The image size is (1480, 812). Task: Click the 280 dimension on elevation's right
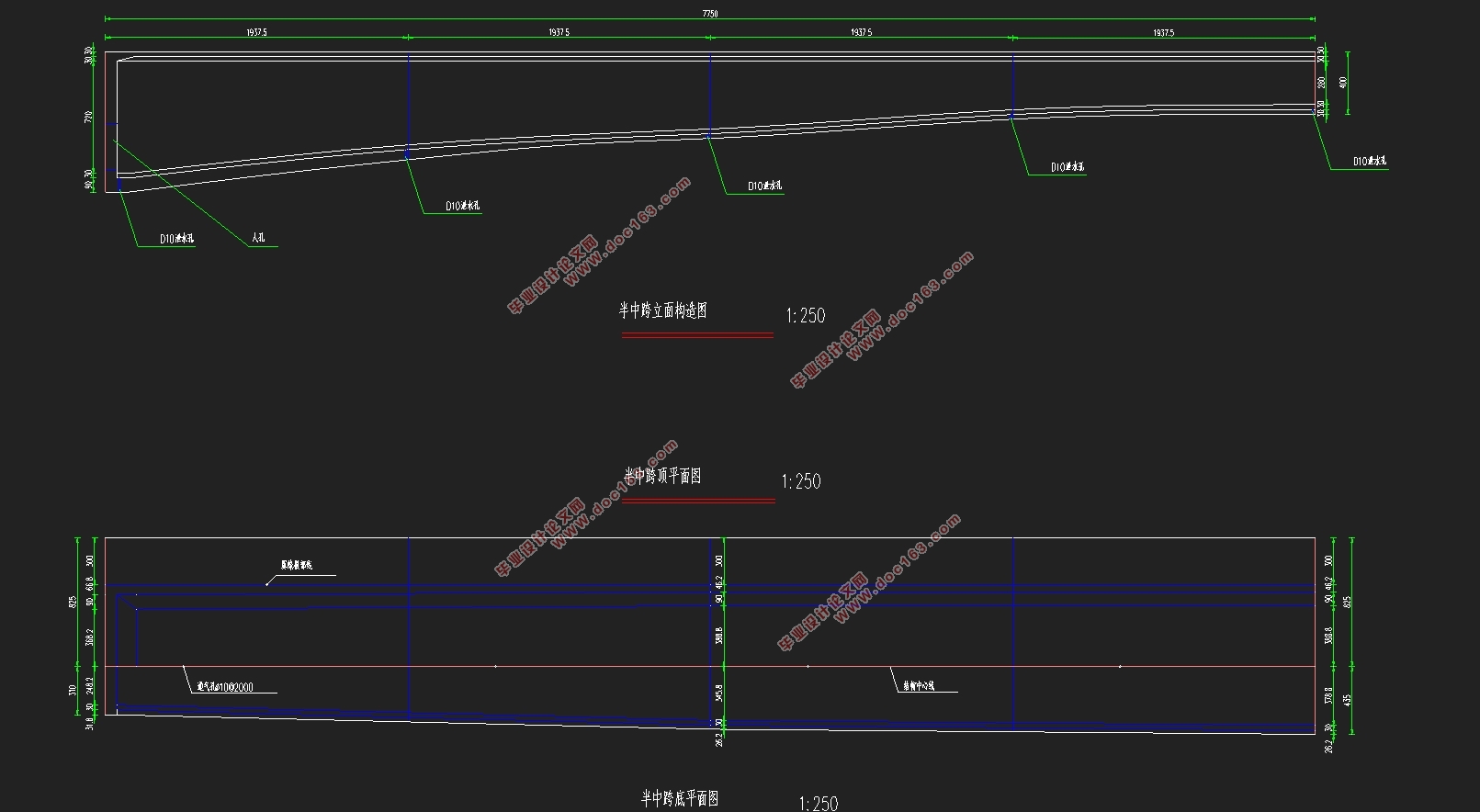[x=1321, y=83]
